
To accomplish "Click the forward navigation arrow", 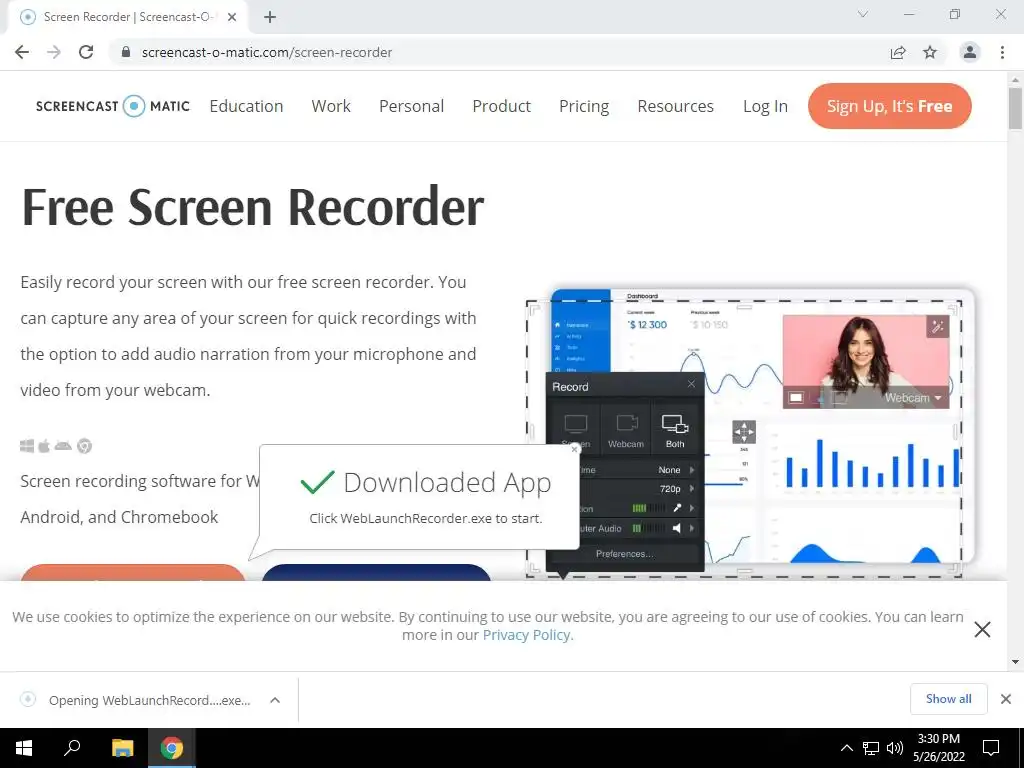I will [x=54, y=52].
